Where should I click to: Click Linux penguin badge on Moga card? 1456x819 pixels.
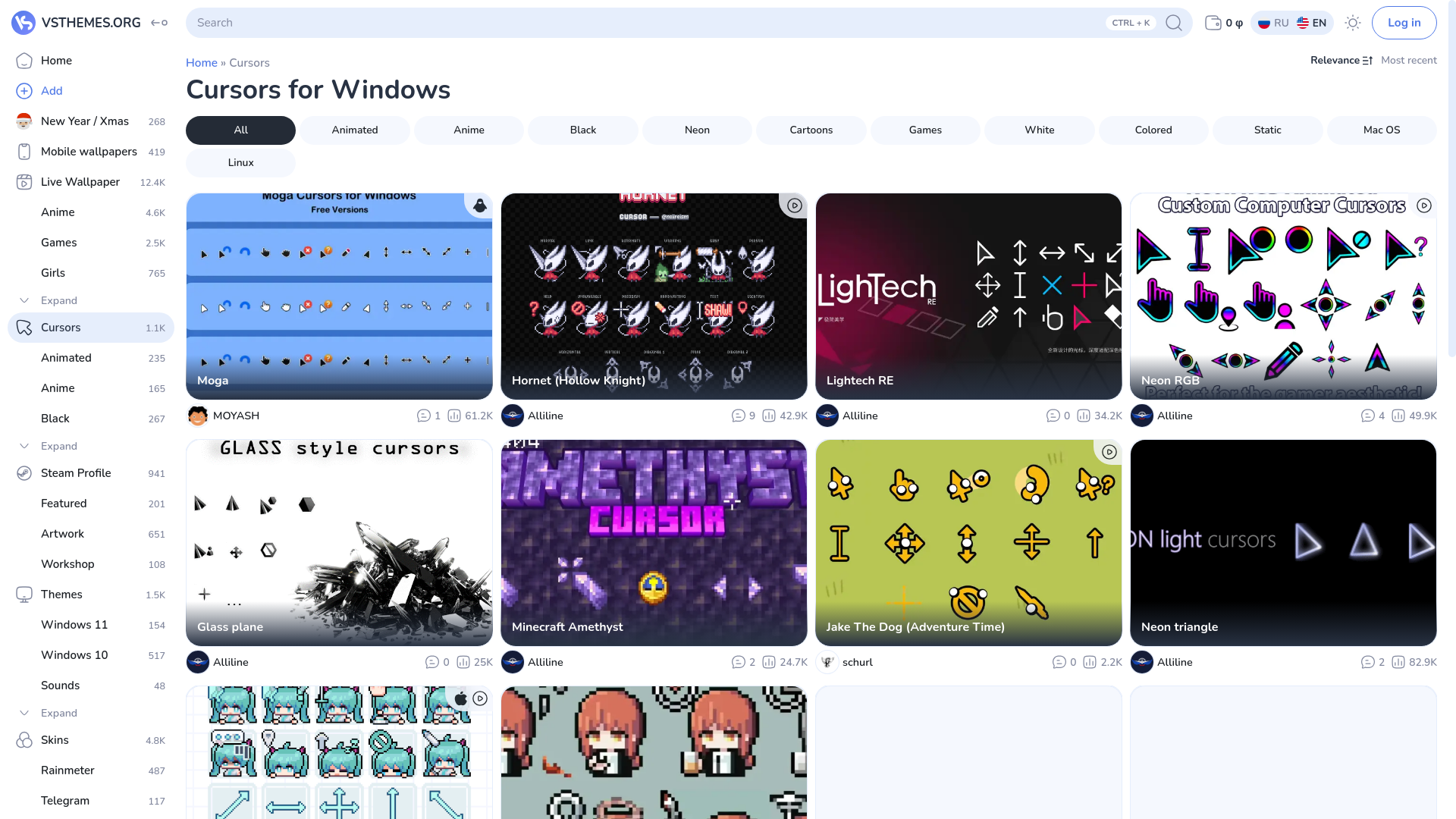pos(480,206)
